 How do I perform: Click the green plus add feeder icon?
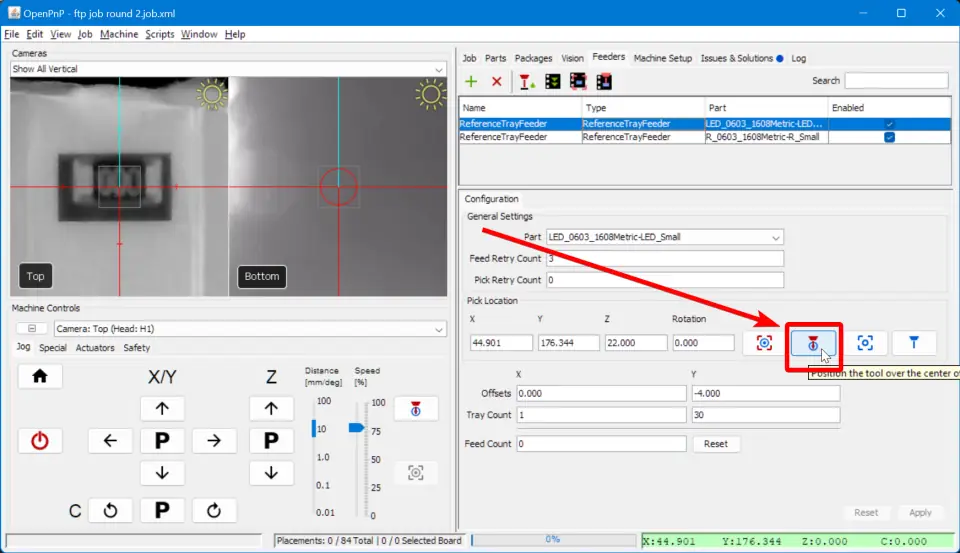pyautogui.click(x=471, y=81)
